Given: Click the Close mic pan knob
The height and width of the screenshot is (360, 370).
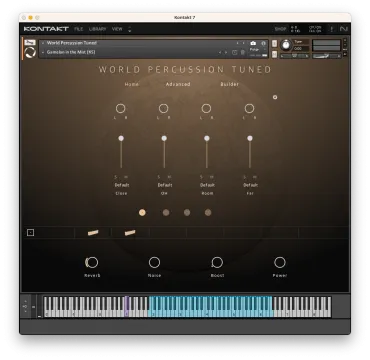Looking at the screenshot, I should [x=120, y=108].
